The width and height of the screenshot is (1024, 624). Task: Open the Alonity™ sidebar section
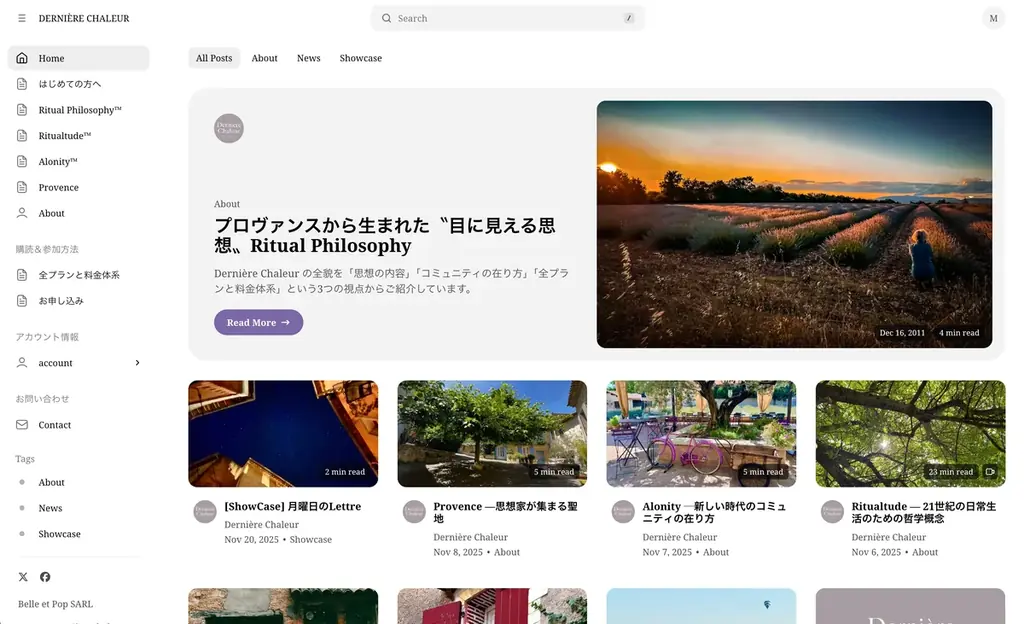point(60,161)
